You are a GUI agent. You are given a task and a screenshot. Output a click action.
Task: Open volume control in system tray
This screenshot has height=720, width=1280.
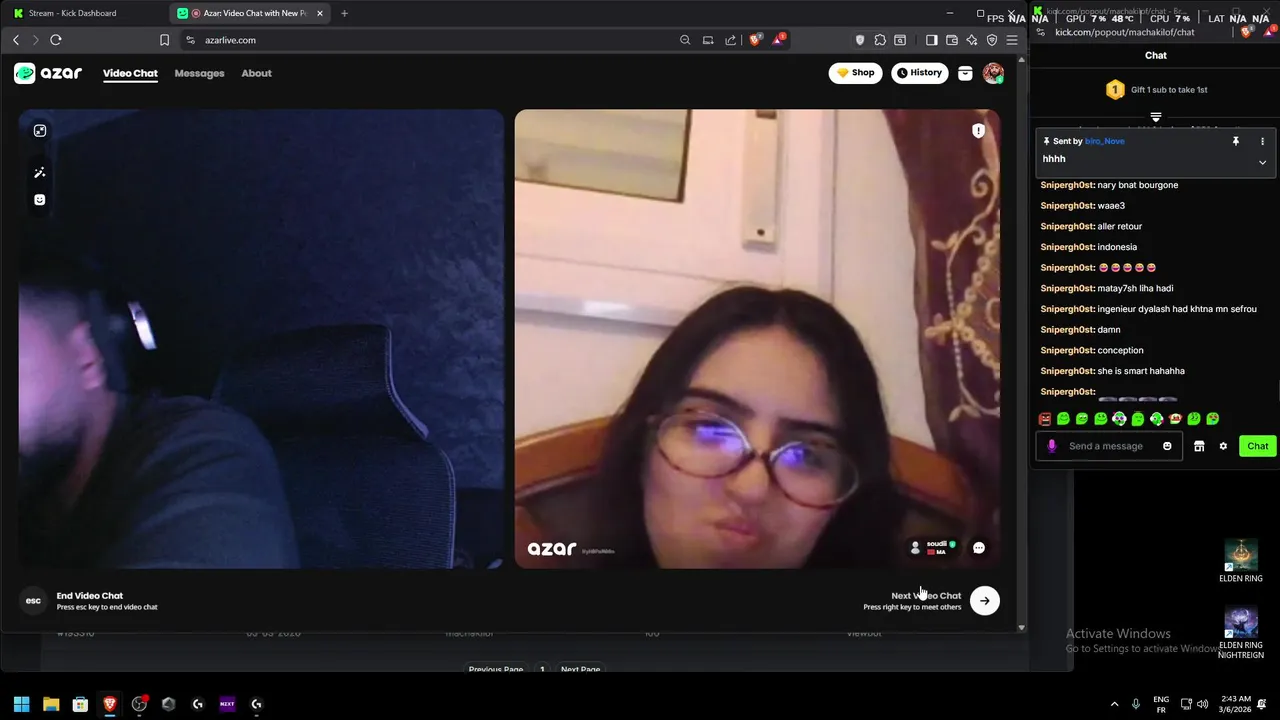coord(1202,704)
